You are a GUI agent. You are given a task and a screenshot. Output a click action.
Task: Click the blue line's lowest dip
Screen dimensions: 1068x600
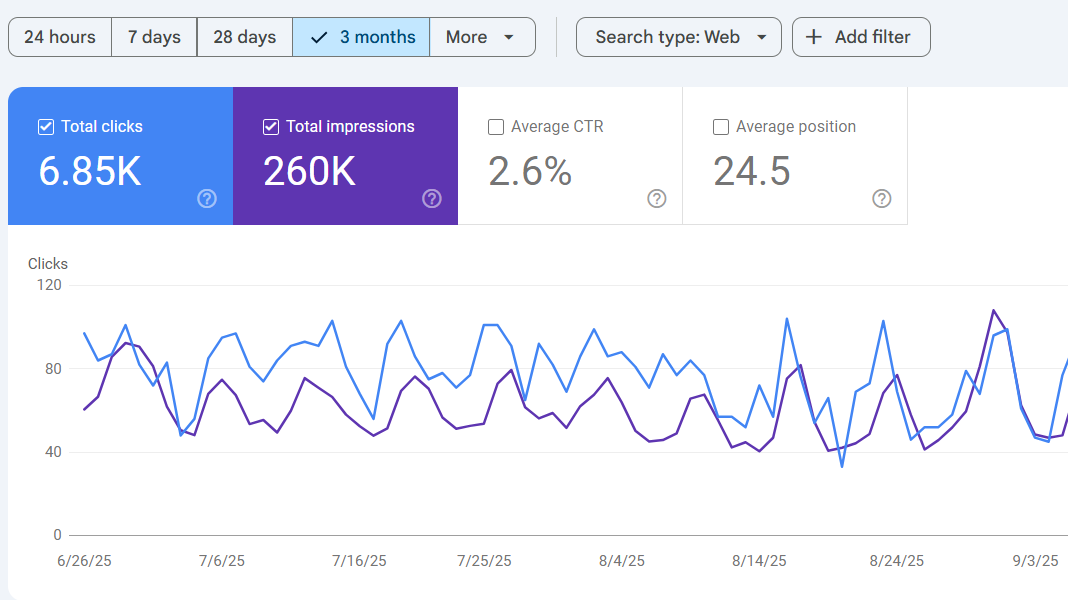tap(842, 466)
